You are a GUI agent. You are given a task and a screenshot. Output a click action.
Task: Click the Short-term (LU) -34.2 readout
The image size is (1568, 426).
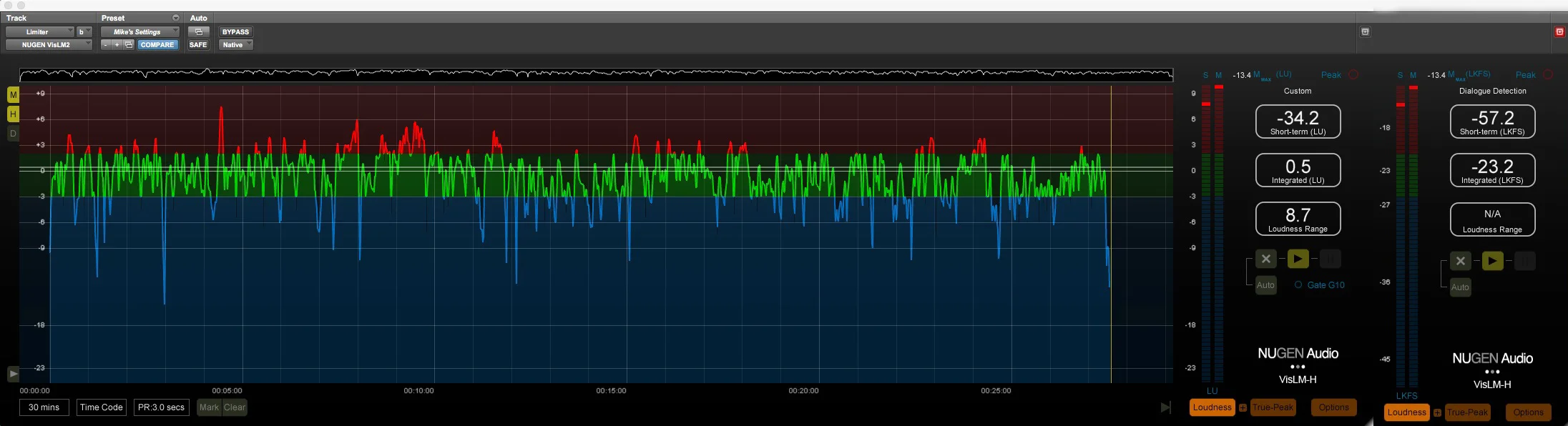pos(1298,122)
